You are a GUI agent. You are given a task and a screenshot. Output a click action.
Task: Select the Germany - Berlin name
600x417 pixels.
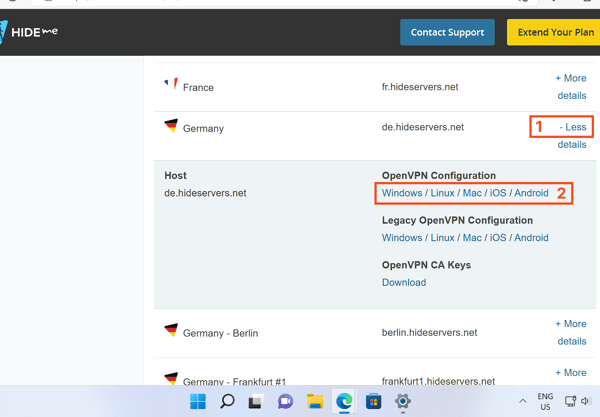click(x=220, y=333)
